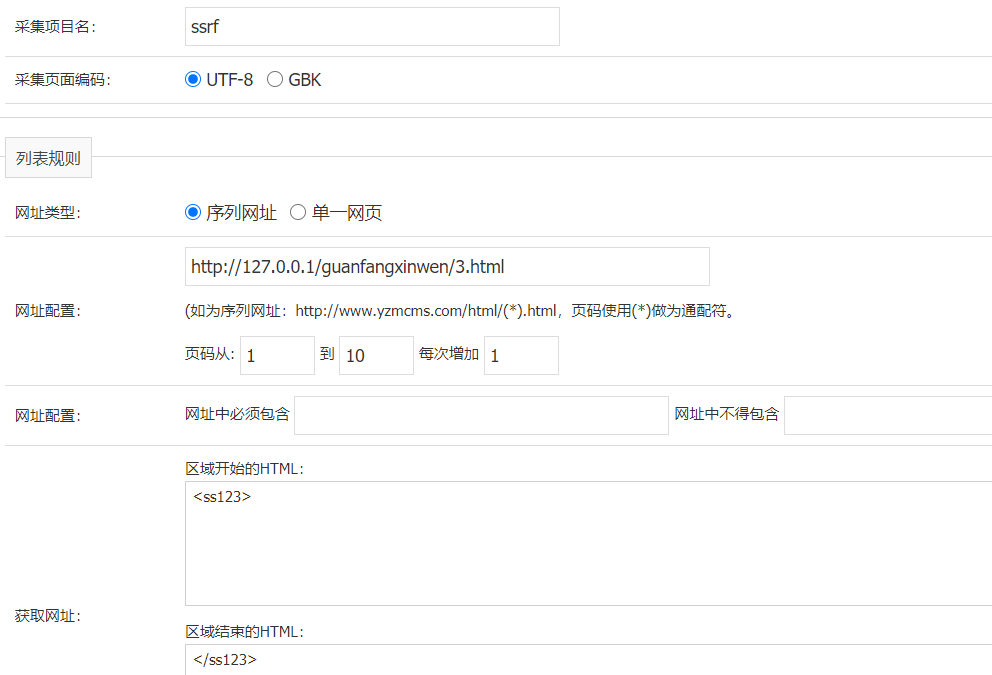Click the 采集页面编码 label

click(62, 80)
